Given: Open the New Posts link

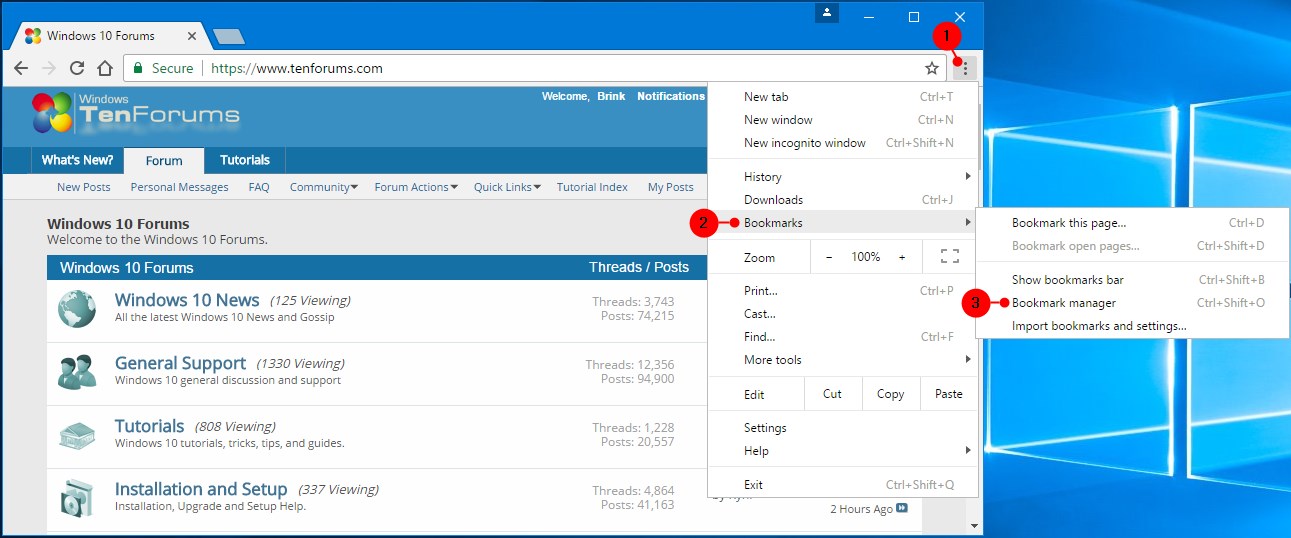Looking at the screenshot, I should pos(84,187).
